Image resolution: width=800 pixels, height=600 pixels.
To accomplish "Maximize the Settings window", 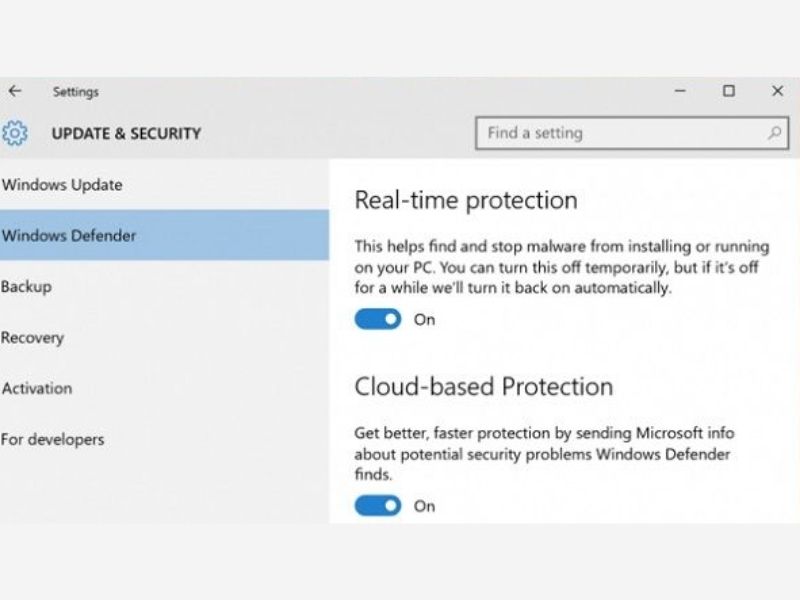I will 729,91.
